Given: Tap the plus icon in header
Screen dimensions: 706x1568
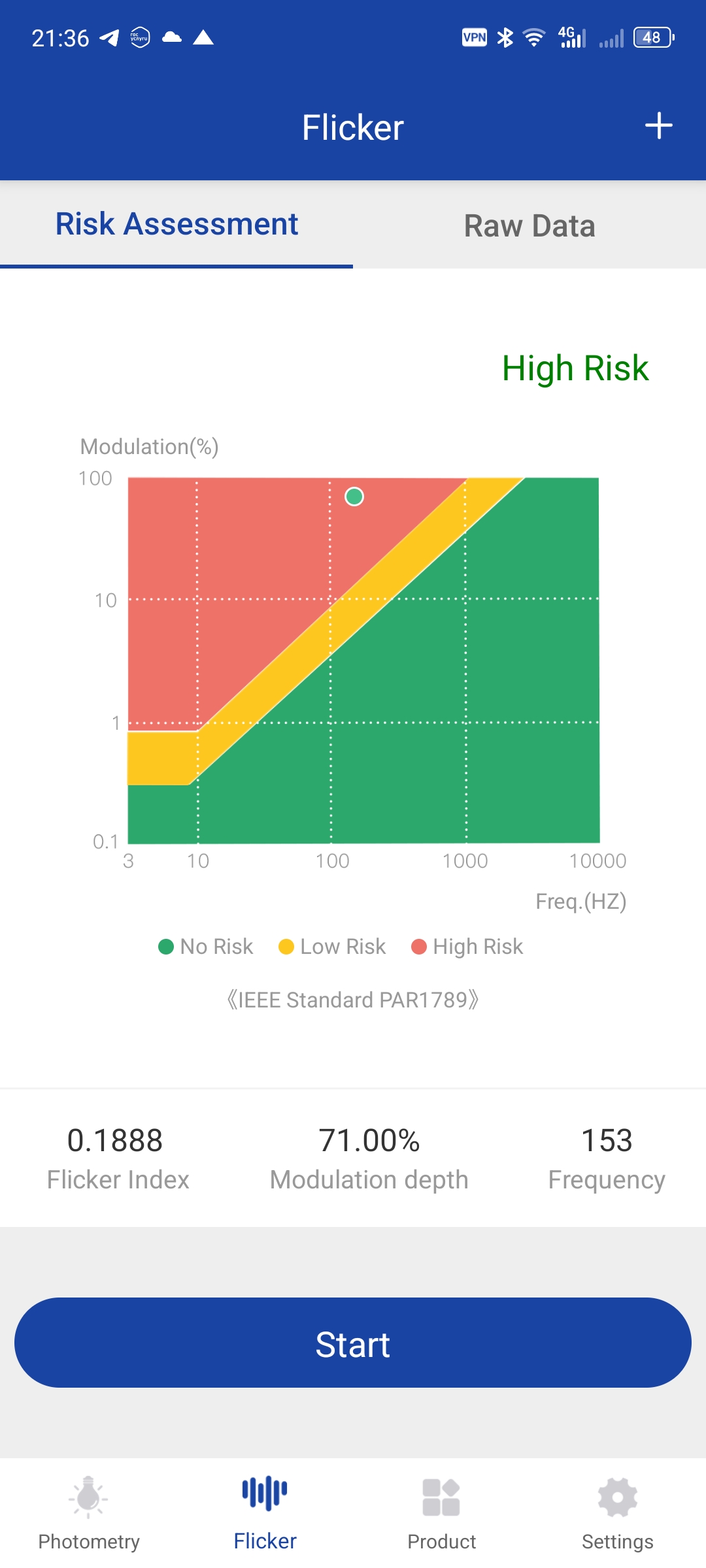Looking at the screenshot, I should pyautogui.click(x=658, y=126).
